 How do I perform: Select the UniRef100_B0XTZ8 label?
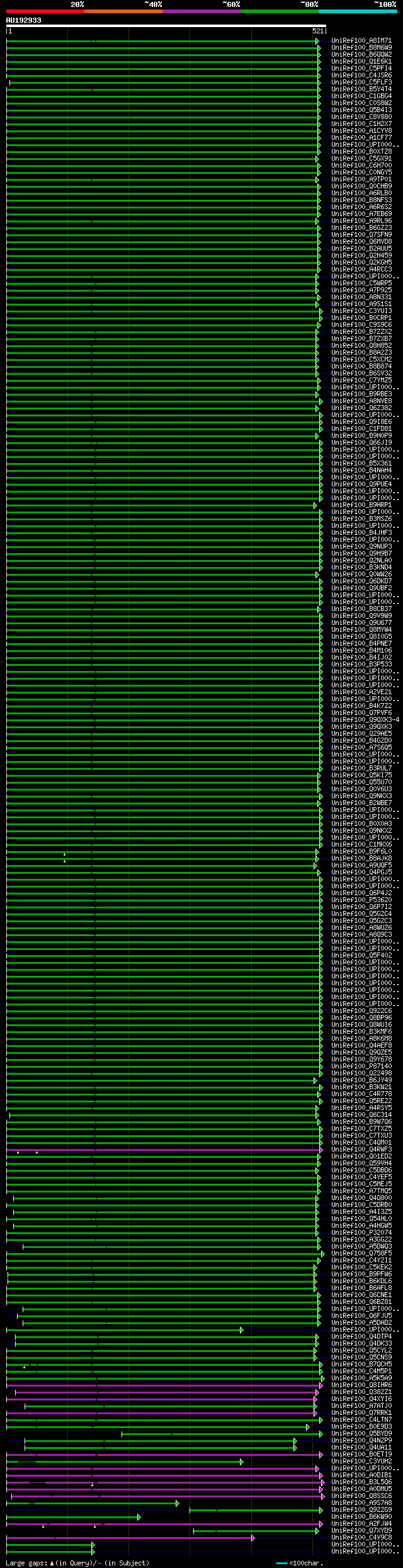[361, 152]
